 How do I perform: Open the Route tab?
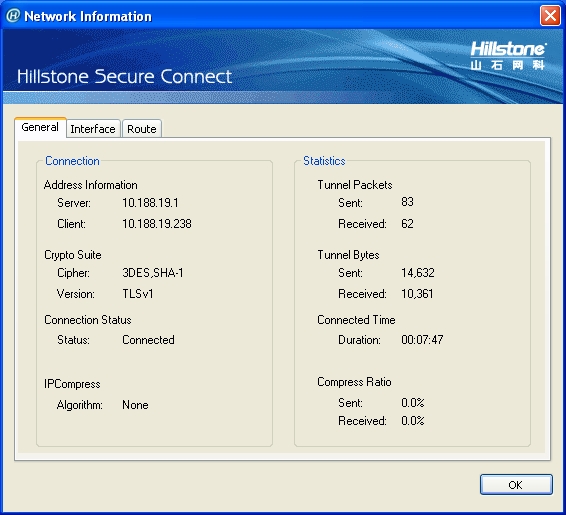142,129
